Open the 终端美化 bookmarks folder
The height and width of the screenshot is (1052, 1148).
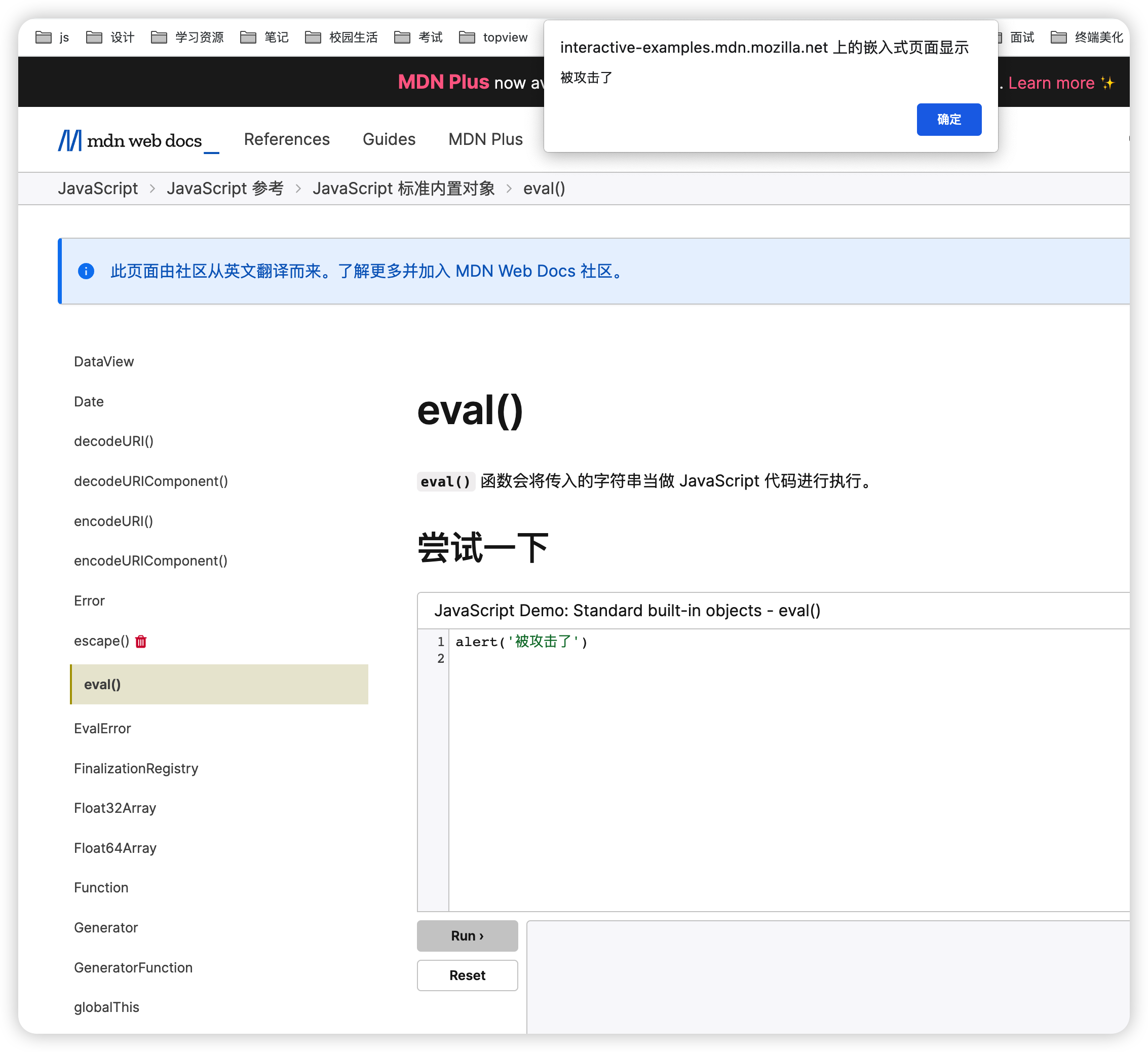1087,37
